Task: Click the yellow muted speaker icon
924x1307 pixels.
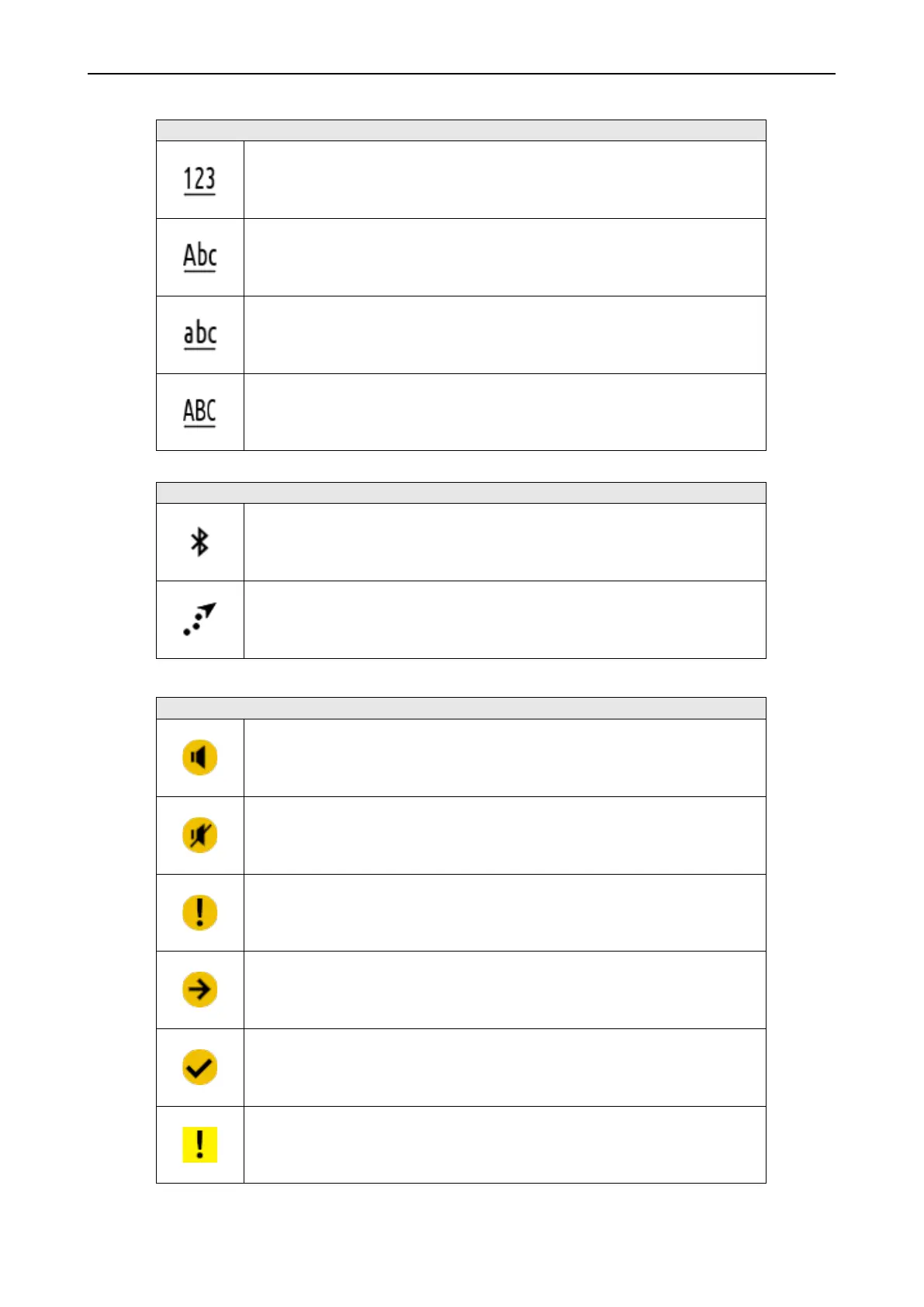Action: (199, 835)
